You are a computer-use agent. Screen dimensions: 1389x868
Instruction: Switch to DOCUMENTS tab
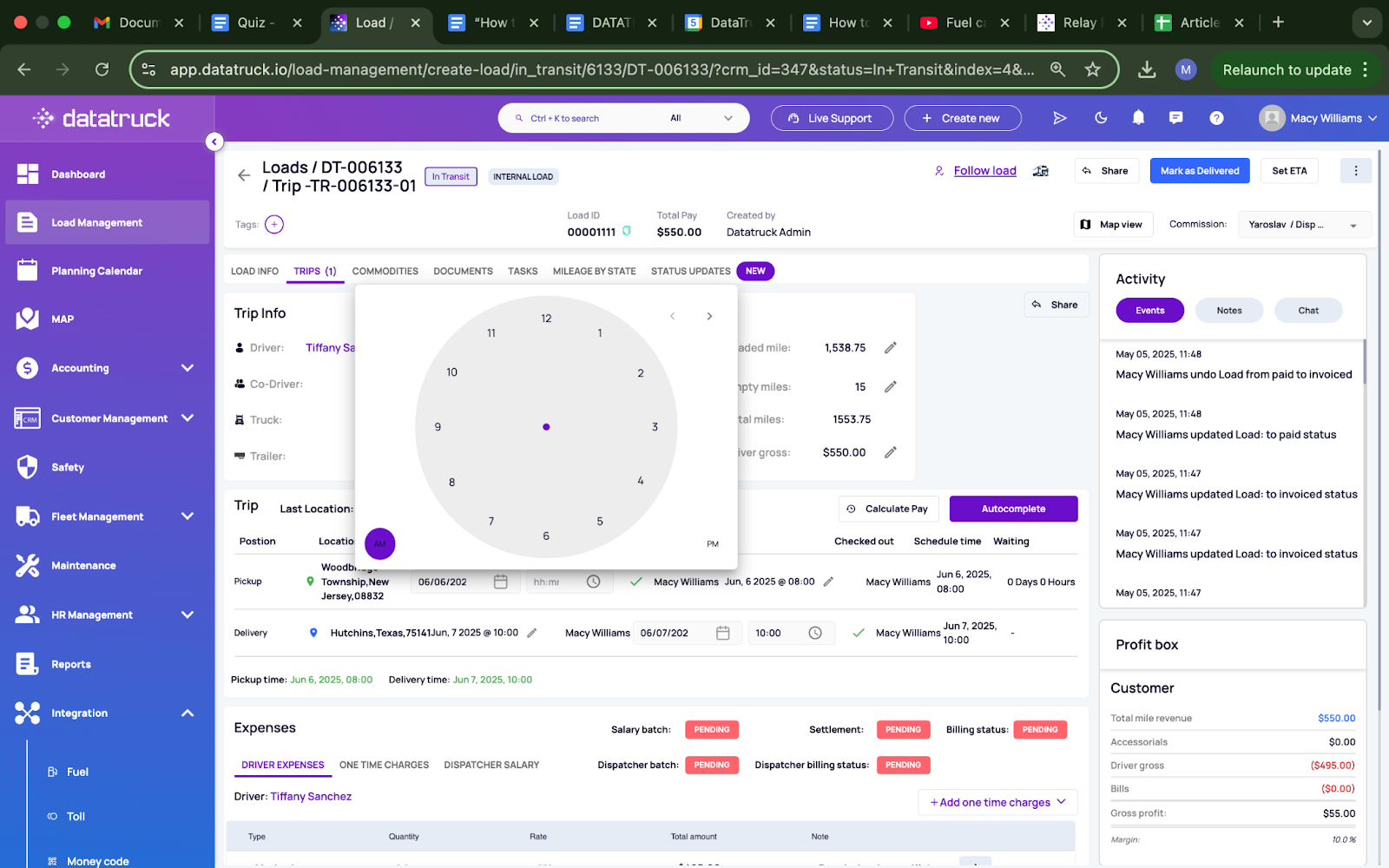click(464, 272)
